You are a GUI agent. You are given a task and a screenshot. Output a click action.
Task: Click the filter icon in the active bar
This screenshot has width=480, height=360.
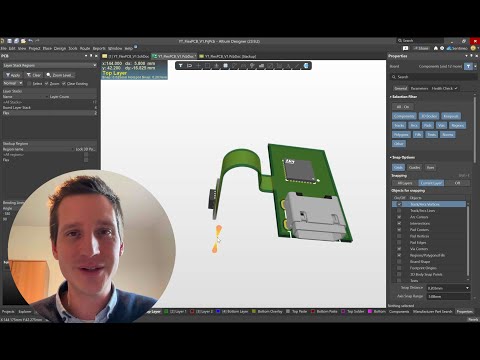180,66
